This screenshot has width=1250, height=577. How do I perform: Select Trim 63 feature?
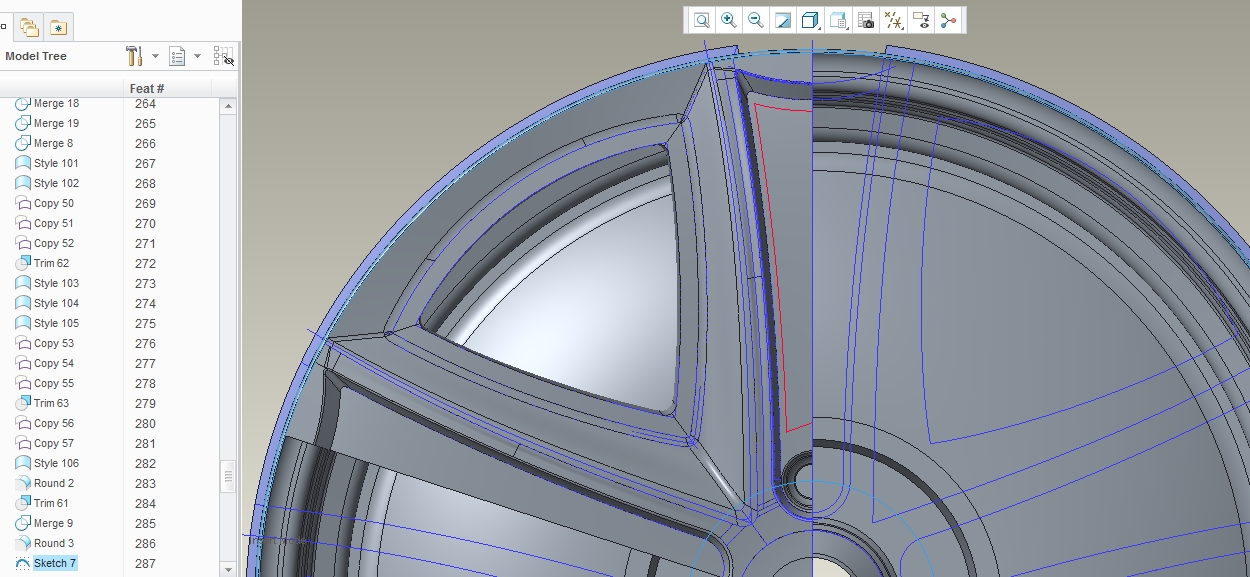[52, 403]
